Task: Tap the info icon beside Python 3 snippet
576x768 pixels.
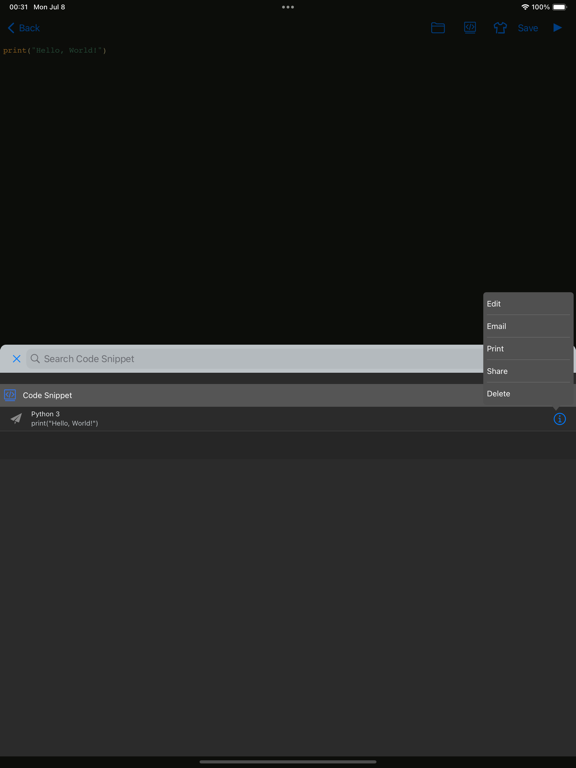Action: pos(559,419)
